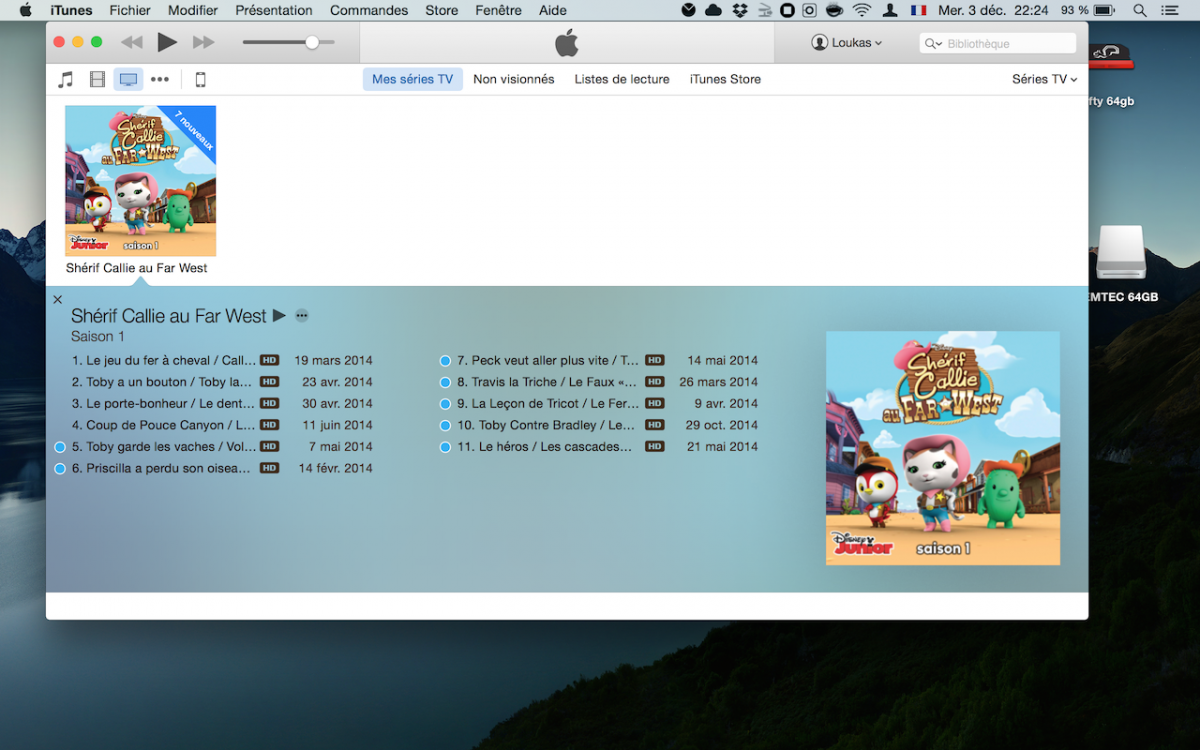
Task: Go to the iTunes Store tab
Action: [x=725, y=79]
